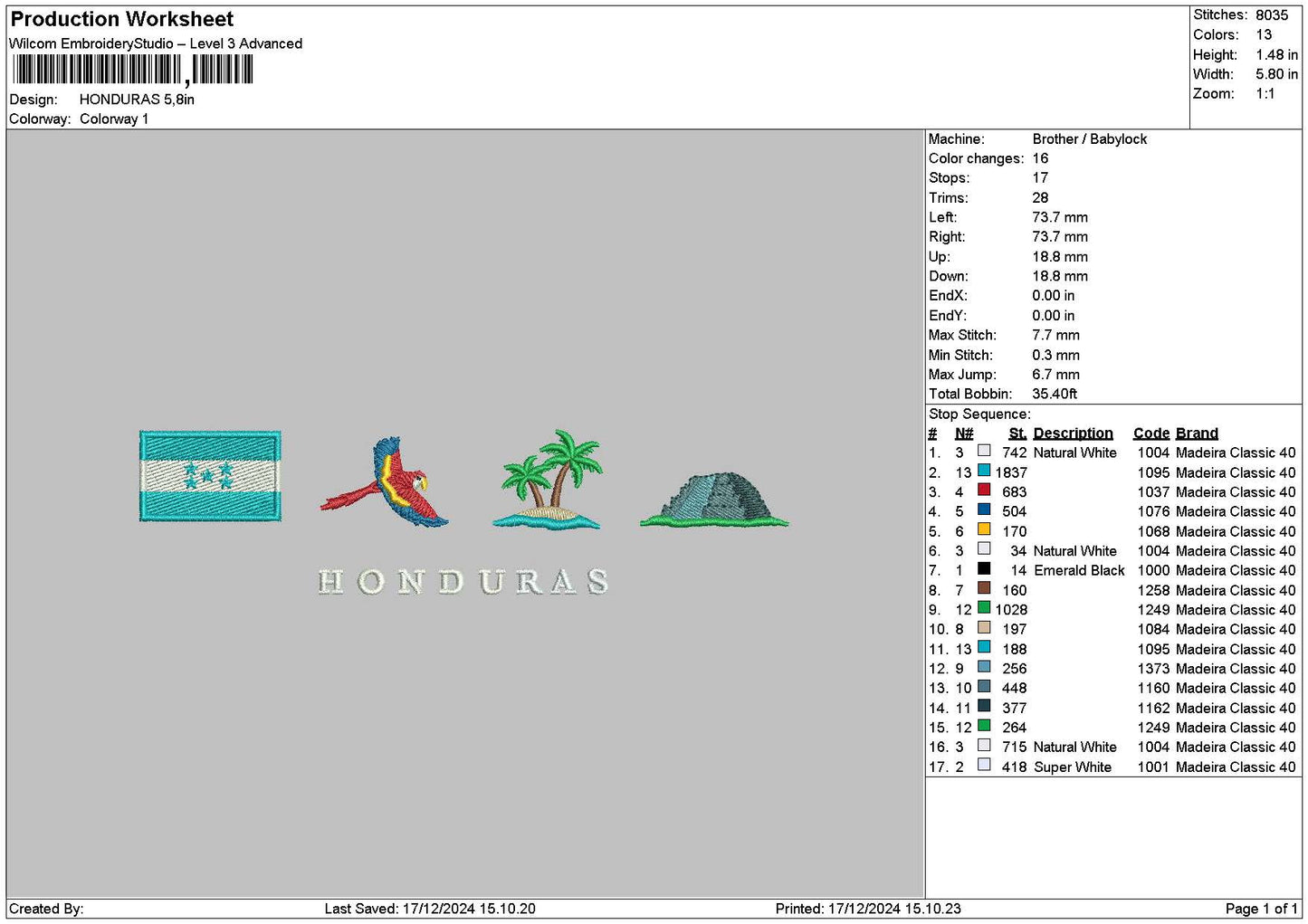Select the blue swatch in stop 4
The height and width of the screenshot is (924, 1308).
[984, 510]
